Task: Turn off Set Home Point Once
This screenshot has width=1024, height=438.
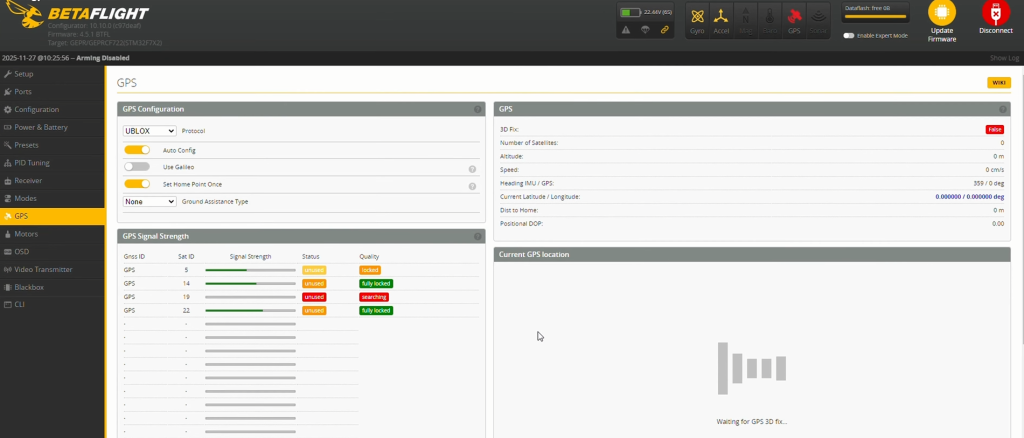Action: tap(137, 184)
